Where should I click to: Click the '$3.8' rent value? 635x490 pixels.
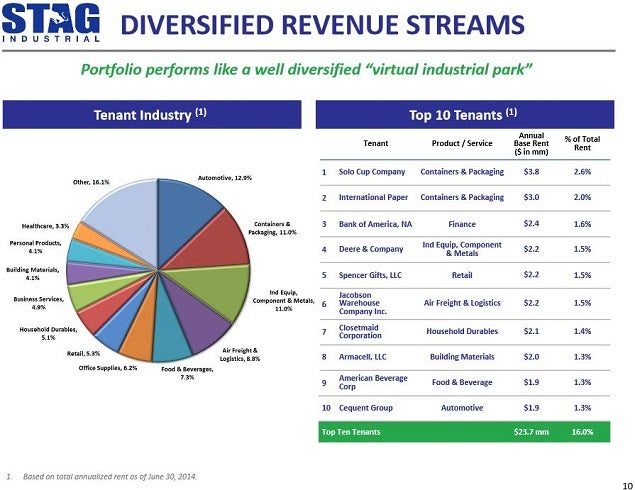click(x=531, y=171)
